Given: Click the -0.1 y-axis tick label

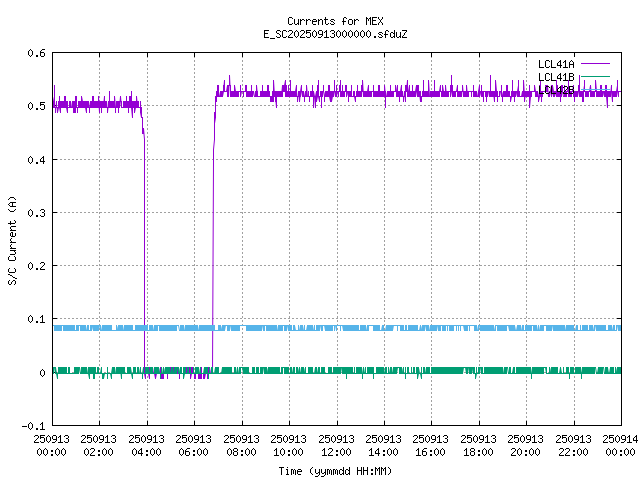Looking at the screenshot, I should click(33, 426).
